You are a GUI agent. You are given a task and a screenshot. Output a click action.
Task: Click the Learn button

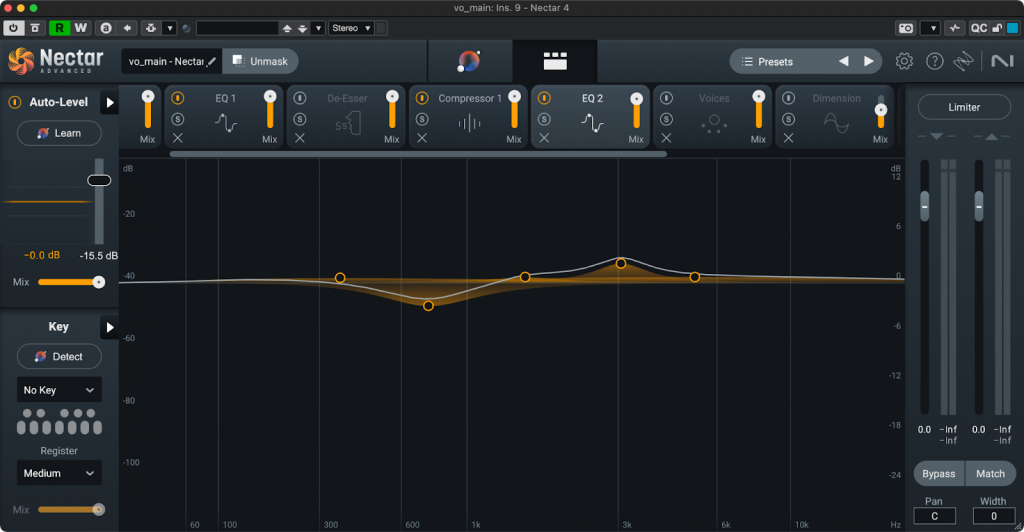pyautogui.click(x=59, y=133)
